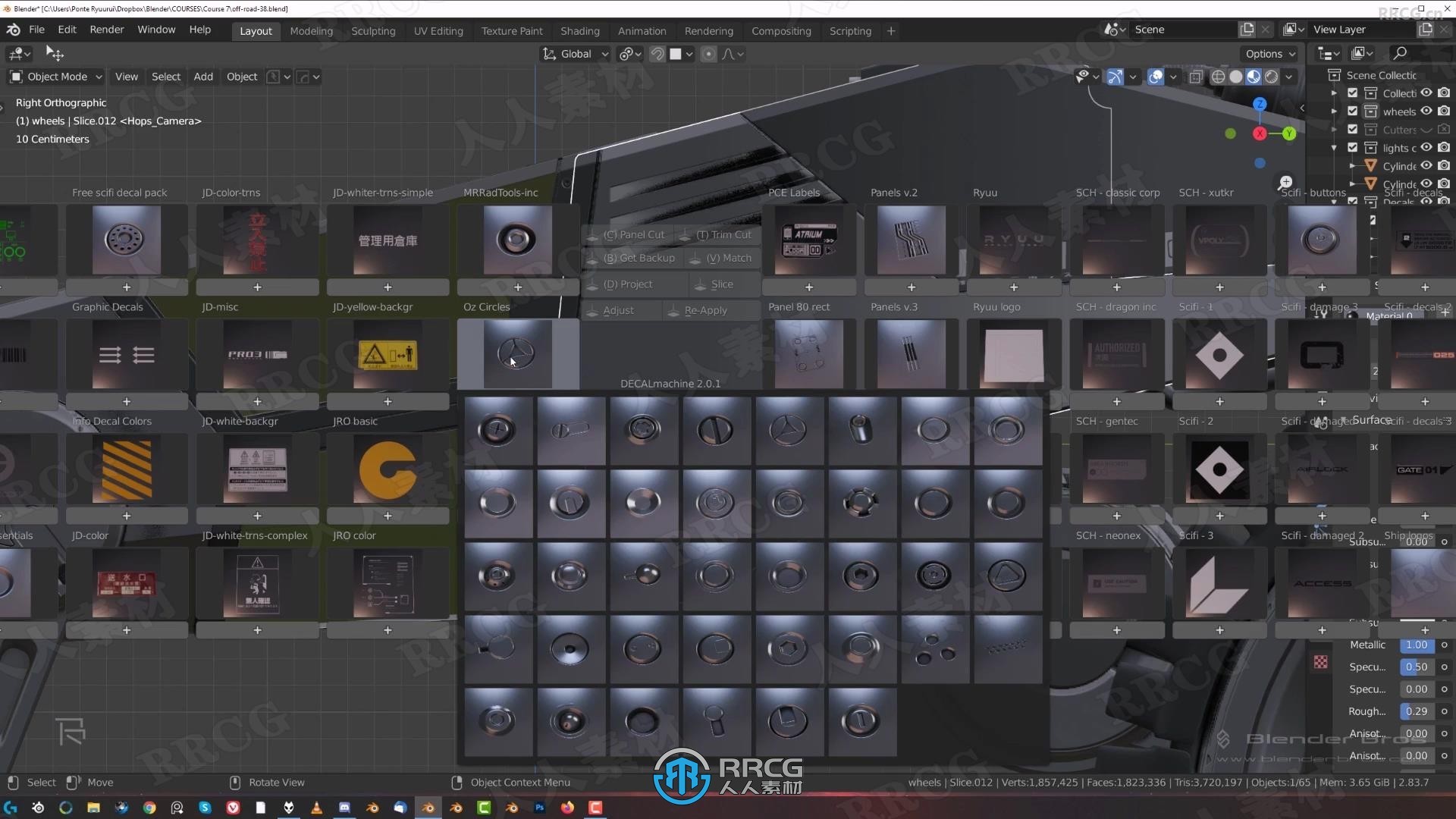Open Discord from the taskbar
Image resolution: width=1456 pixels, height=819 pixels.
(344, 808)
